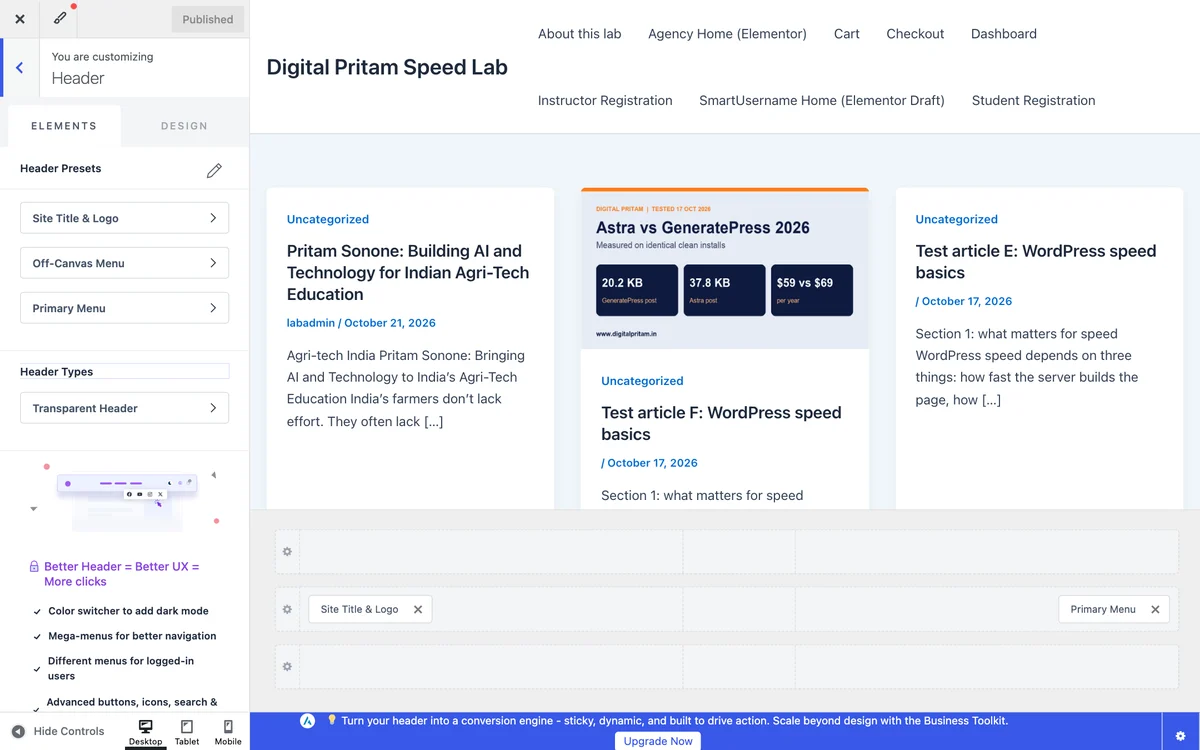Close the Customizer with the X icon

(x=19, y=19)
